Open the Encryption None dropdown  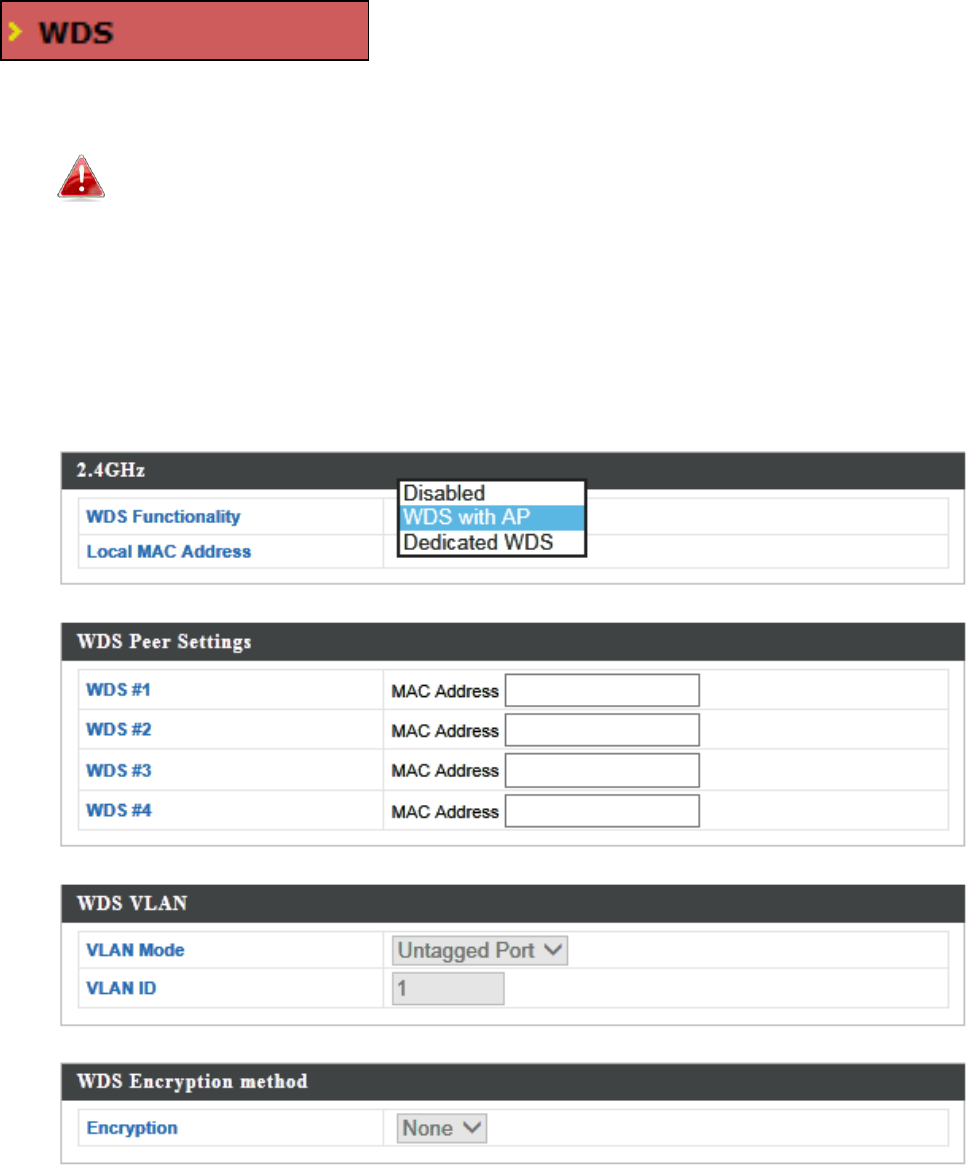[x=442, y=1128]
